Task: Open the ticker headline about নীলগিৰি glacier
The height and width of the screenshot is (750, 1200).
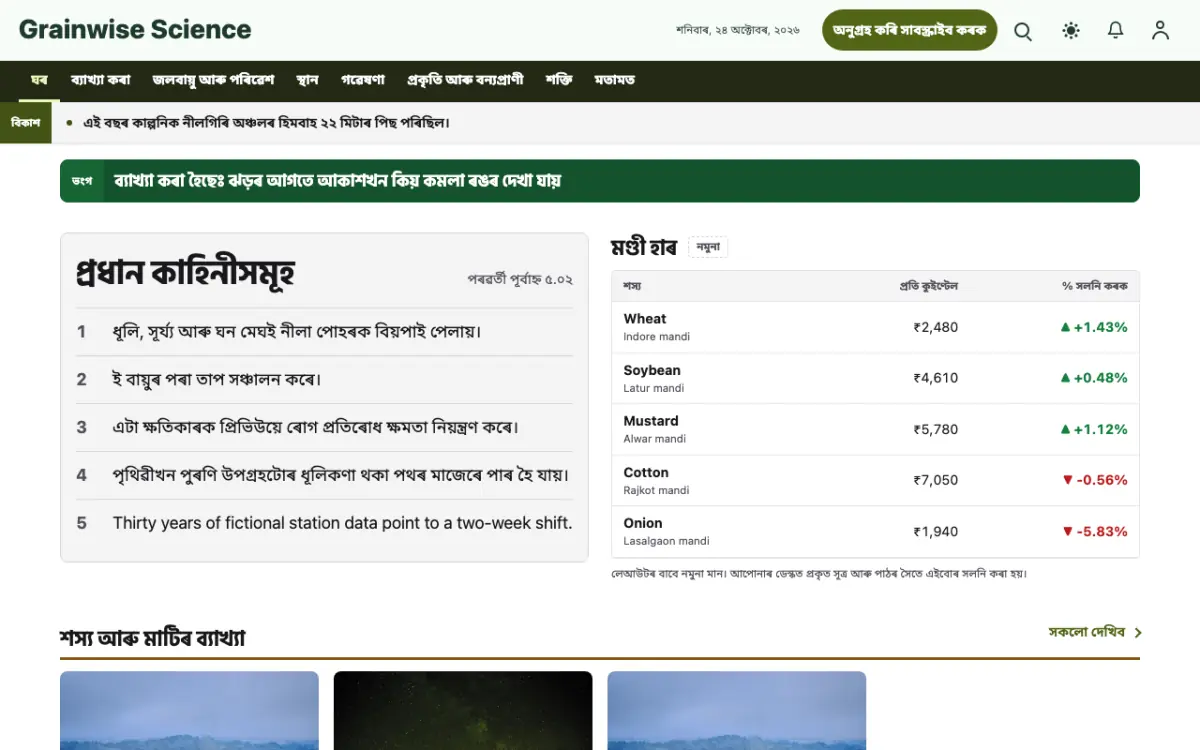Action: coord(266,123)
